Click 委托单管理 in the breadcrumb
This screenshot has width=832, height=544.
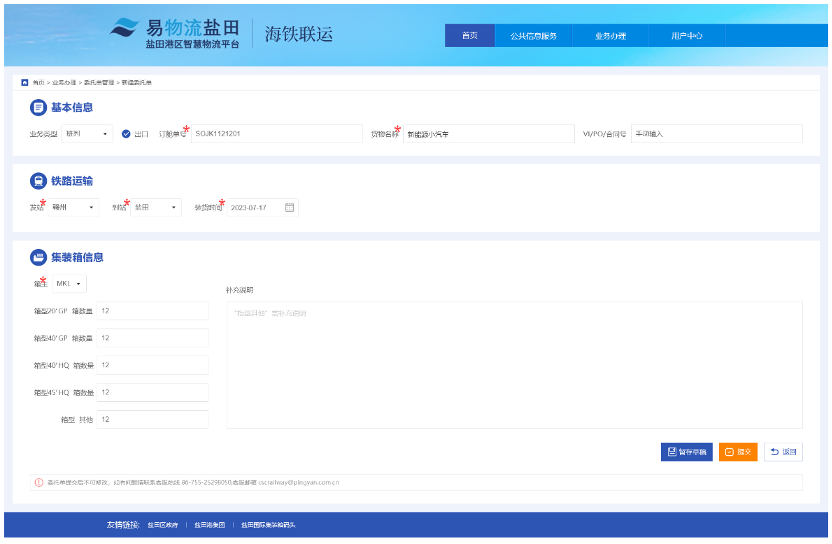(99, 82)
